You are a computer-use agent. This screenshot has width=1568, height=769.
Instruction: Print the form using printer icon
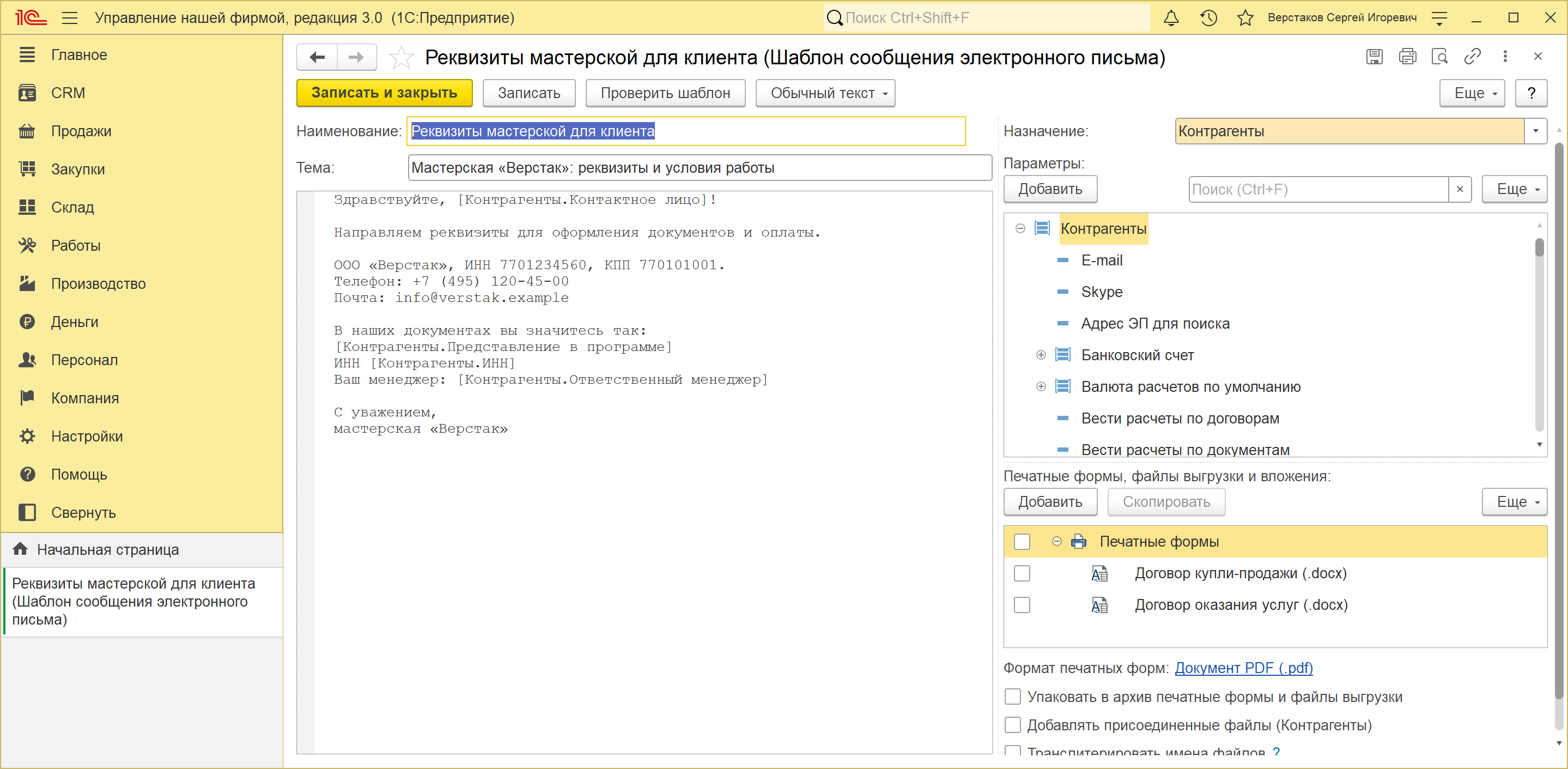[x=1407, y=57]
